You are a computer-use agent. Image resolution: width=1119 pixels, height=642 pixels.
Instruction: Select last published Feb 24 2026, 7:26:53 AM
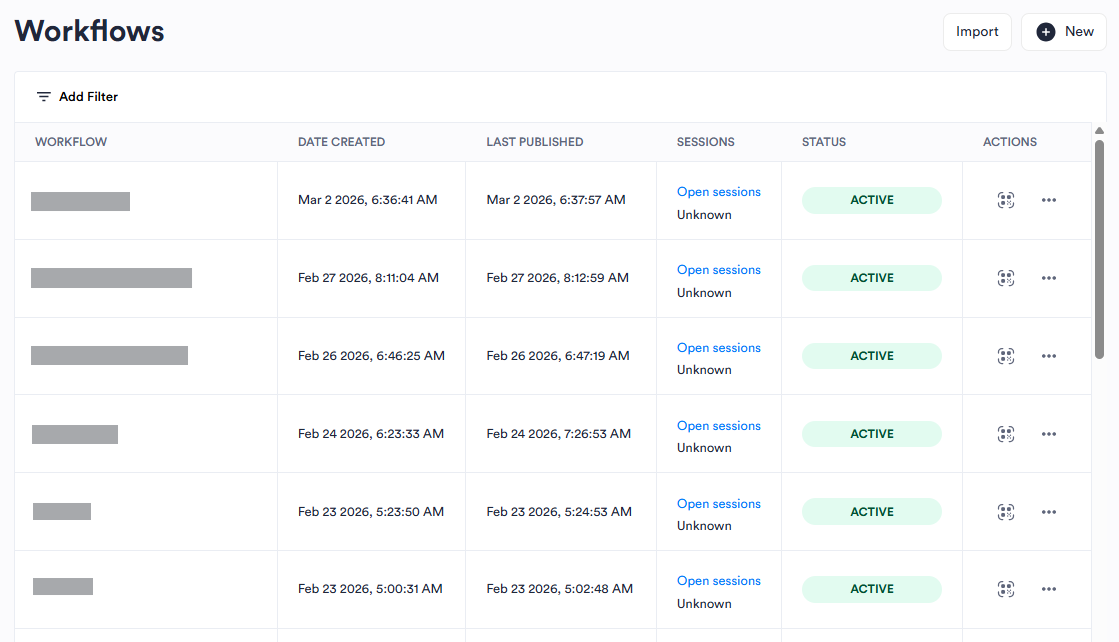tap(559, 434)
